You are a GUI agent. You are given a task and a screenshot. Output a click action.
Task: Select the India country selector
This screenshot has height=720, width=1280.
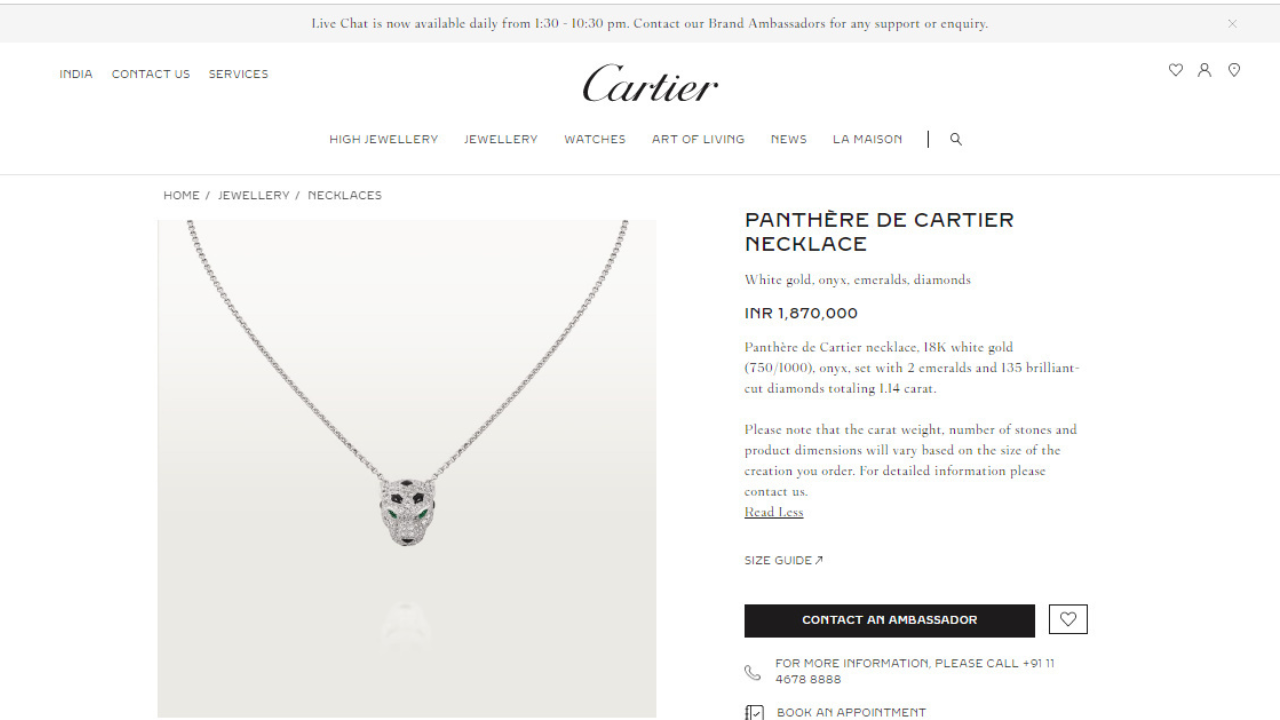[76, 74]
